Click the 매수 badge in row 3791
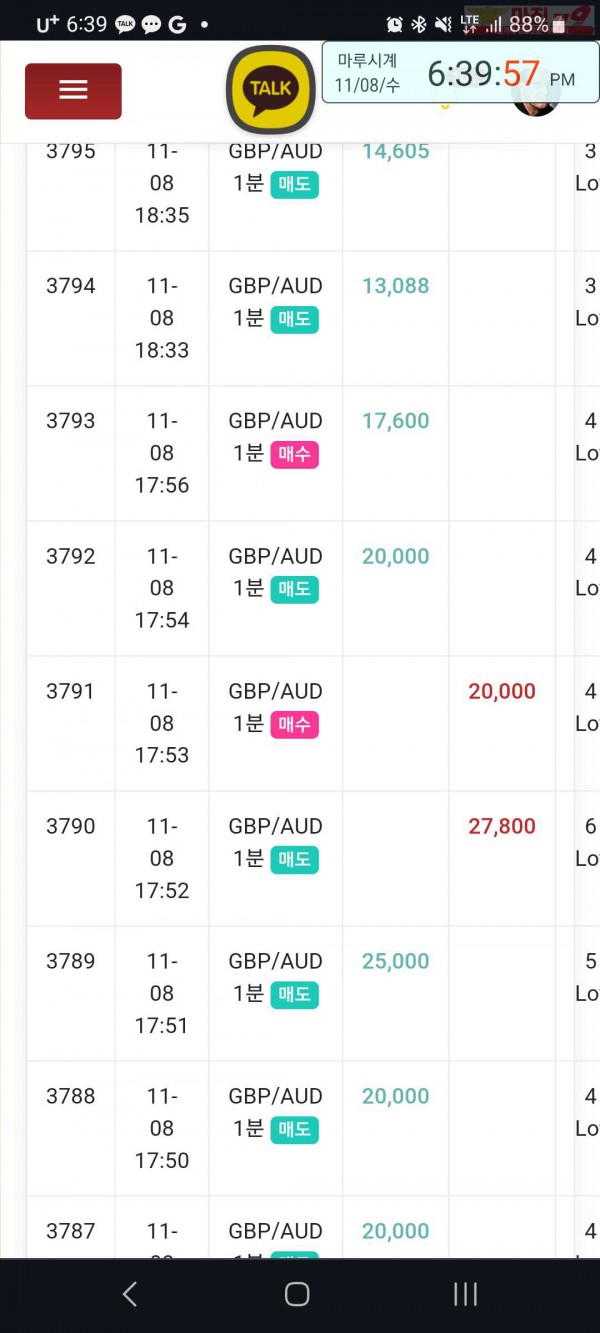The width and height of the screenshot is (600, 1333). click(x=294, y=724)
